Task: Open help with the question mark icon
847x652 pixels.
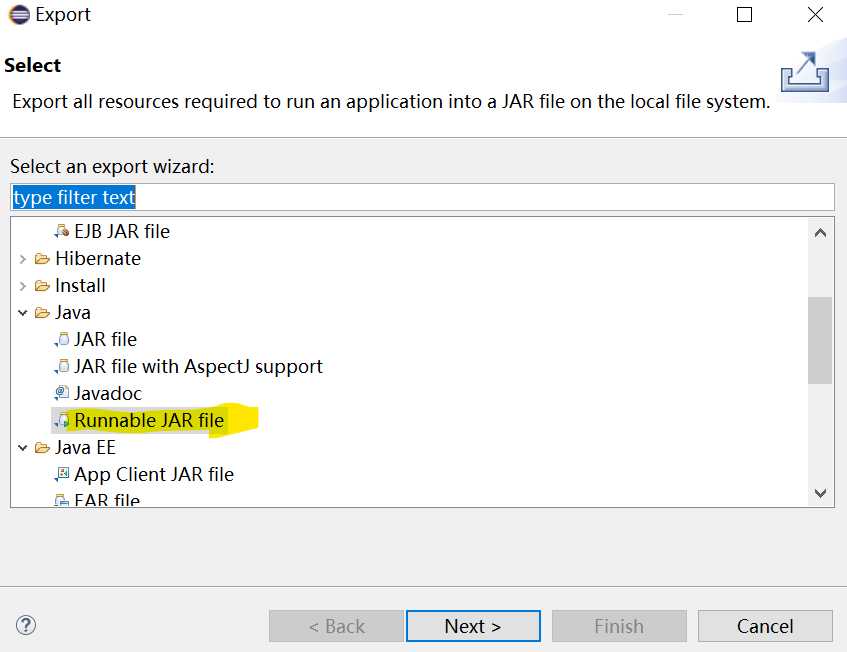Action: click(x=26, y=625)
